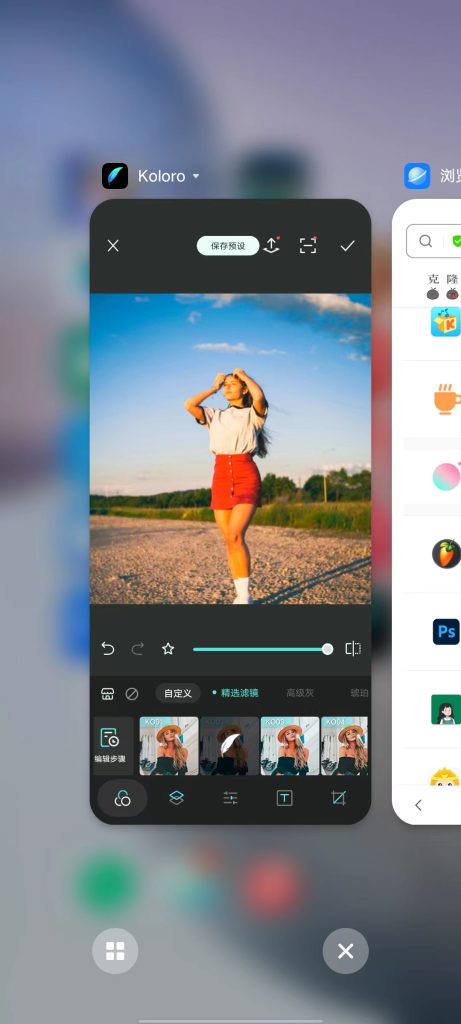Open the overlay layers tool
The image size is (461, 1024).
coord(176,798)
